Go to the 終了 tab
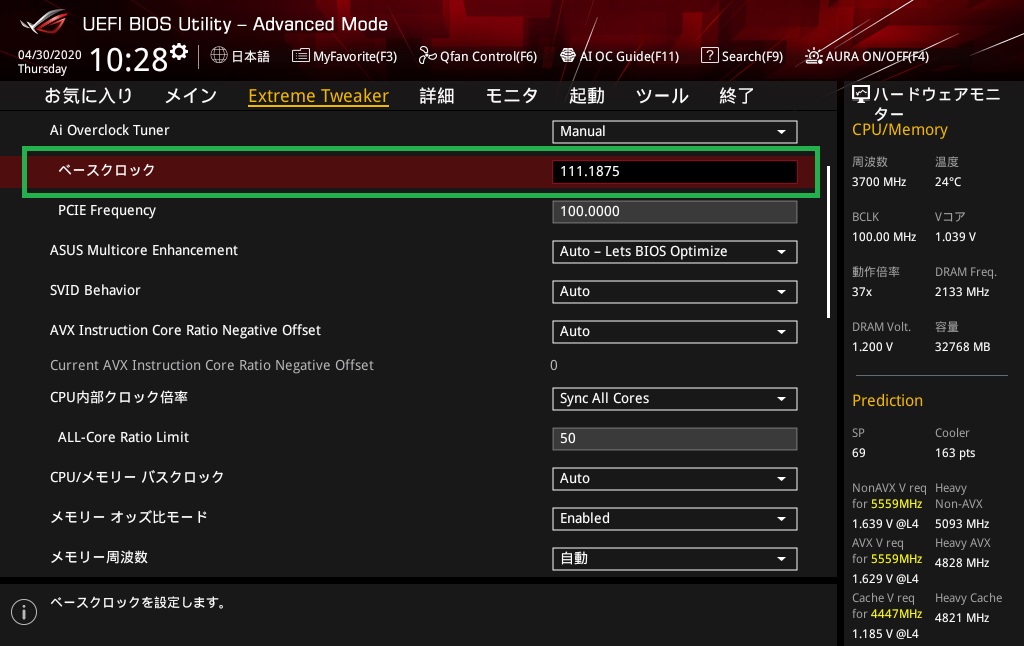 737,95
